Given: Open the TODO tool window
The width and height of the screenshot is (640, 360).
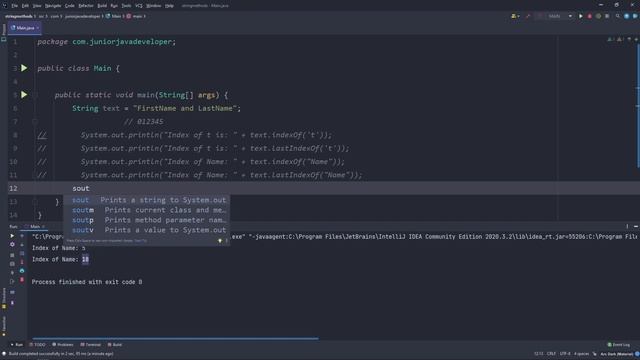Looking at the screenshot, I should pyautogui.click(x=38, y=345).
